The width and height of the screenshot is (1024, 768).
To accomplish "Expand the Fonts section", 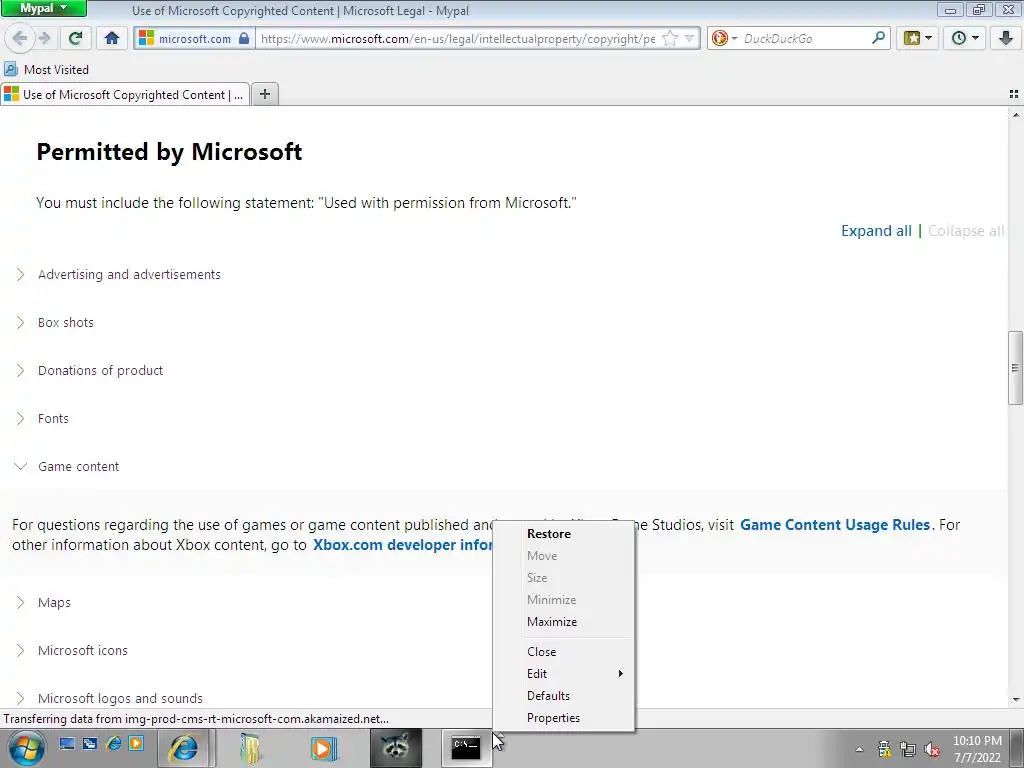I will point(53,419).
